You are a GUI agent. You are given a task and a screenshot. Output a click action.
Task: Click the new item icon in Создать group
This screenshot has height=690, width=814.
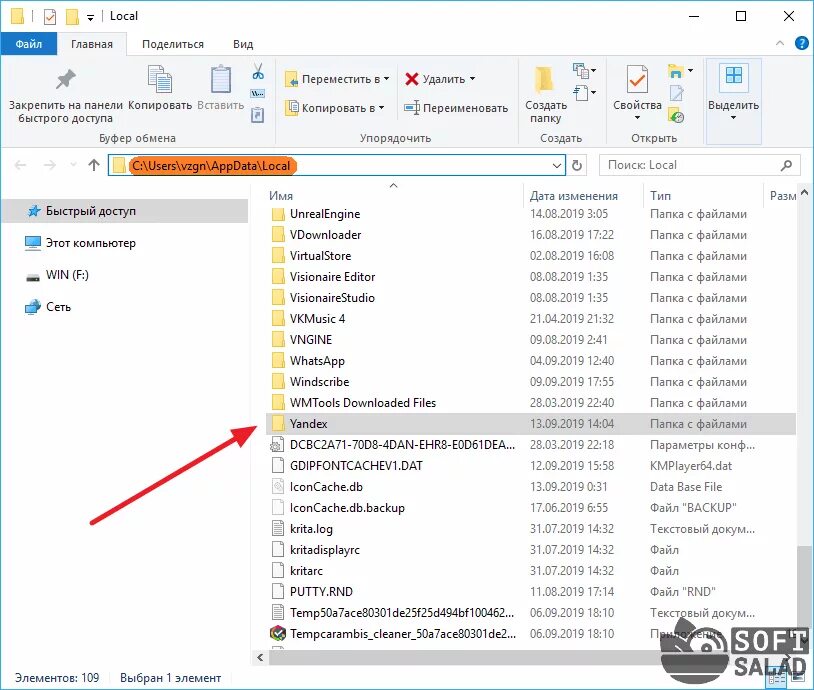pos(581,70)
